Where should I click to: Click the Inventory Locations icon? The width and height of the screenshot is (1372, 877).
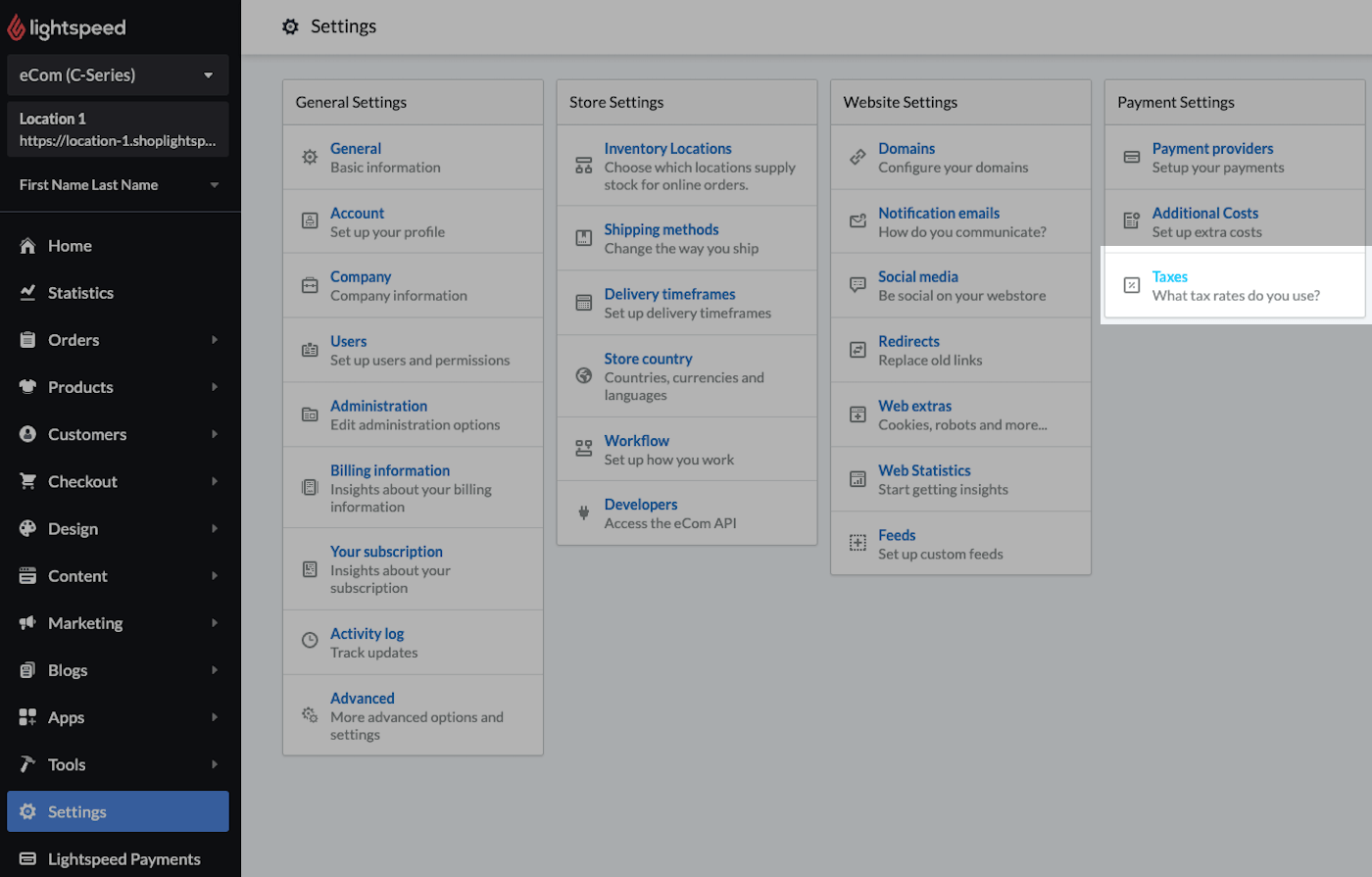584,166
